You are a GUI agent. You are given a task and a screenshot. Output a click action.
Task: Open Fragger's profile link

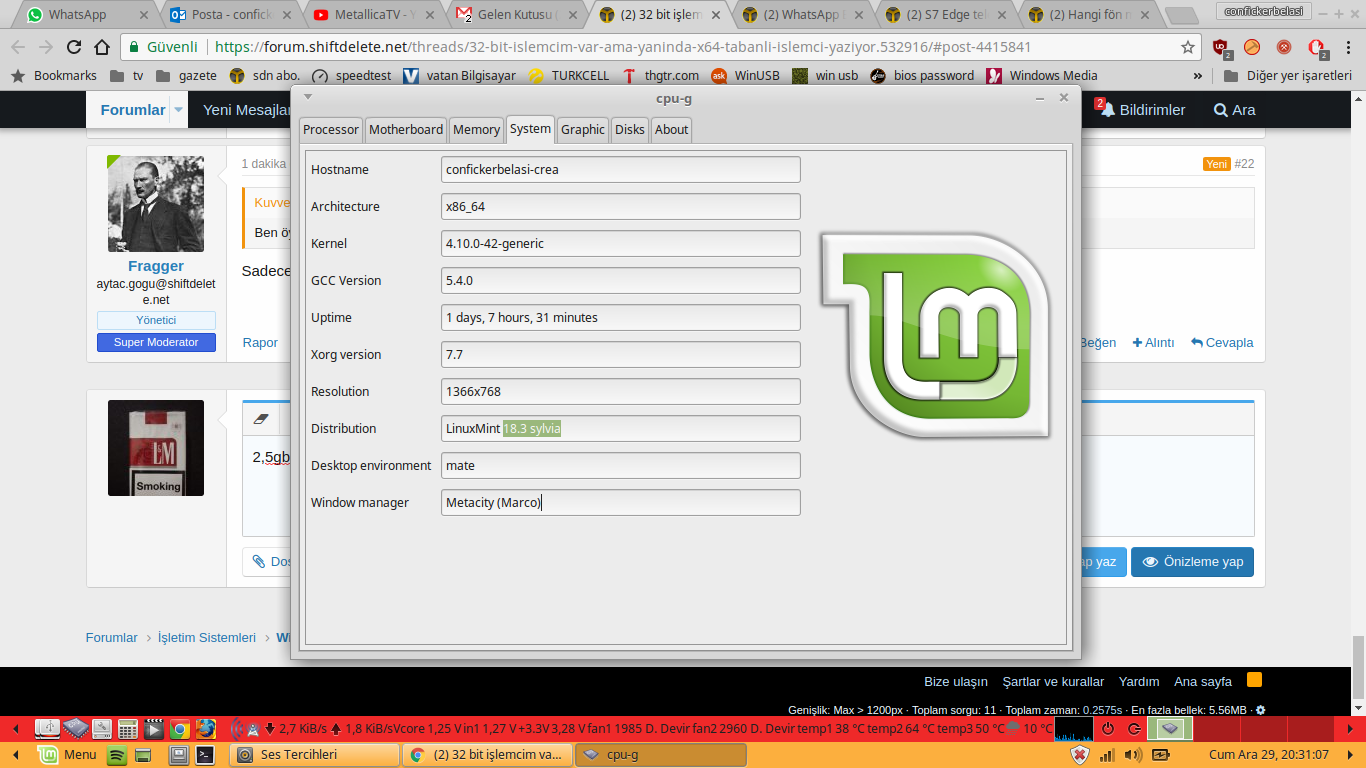point(156,266)
